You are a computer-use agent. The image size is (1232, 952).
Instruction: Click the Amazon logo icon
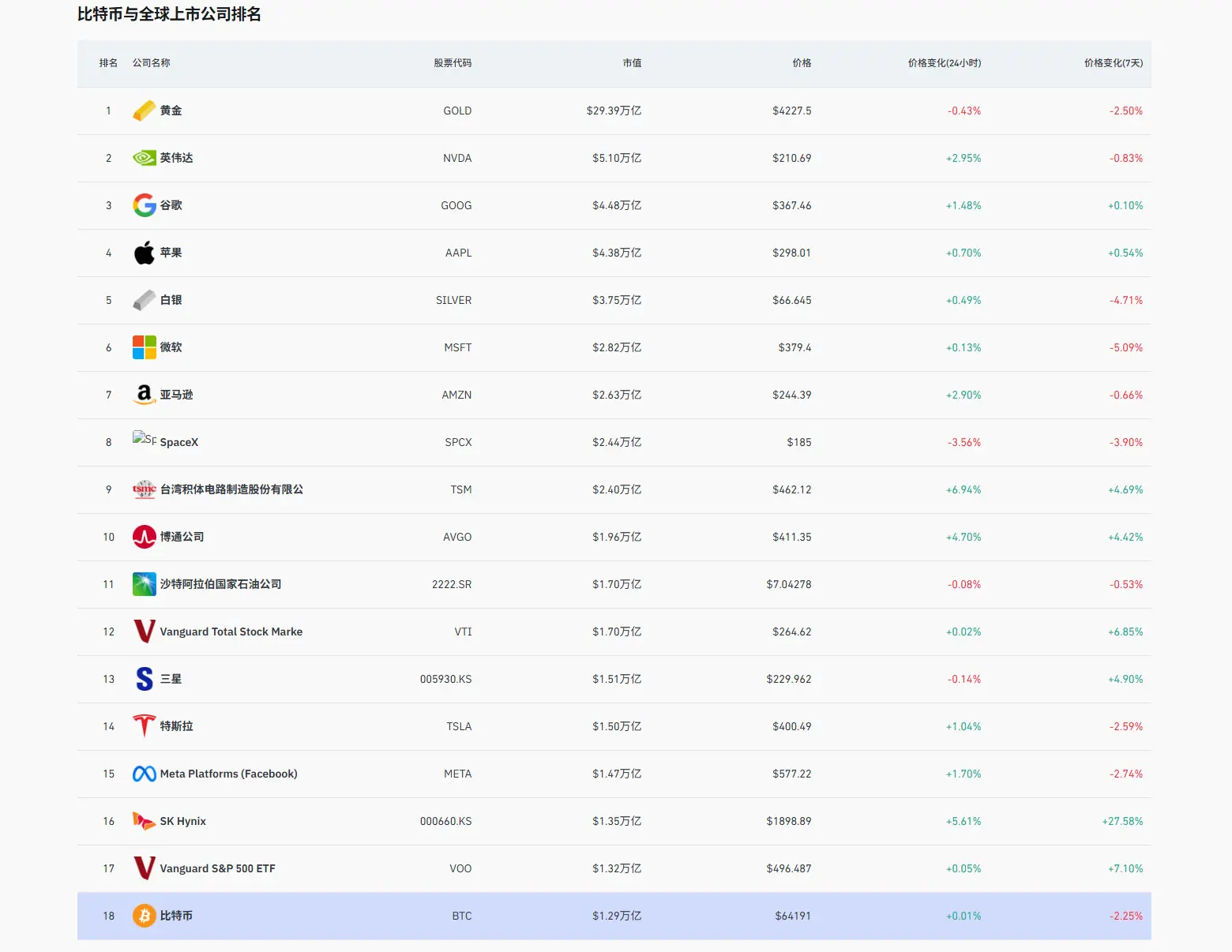[x=145, y=395]
